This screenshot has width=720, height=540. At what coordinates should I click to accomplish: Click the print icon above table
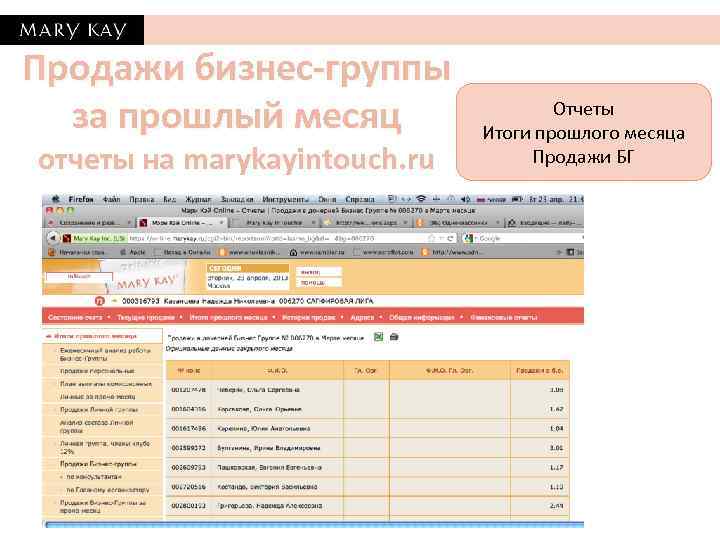394,337
